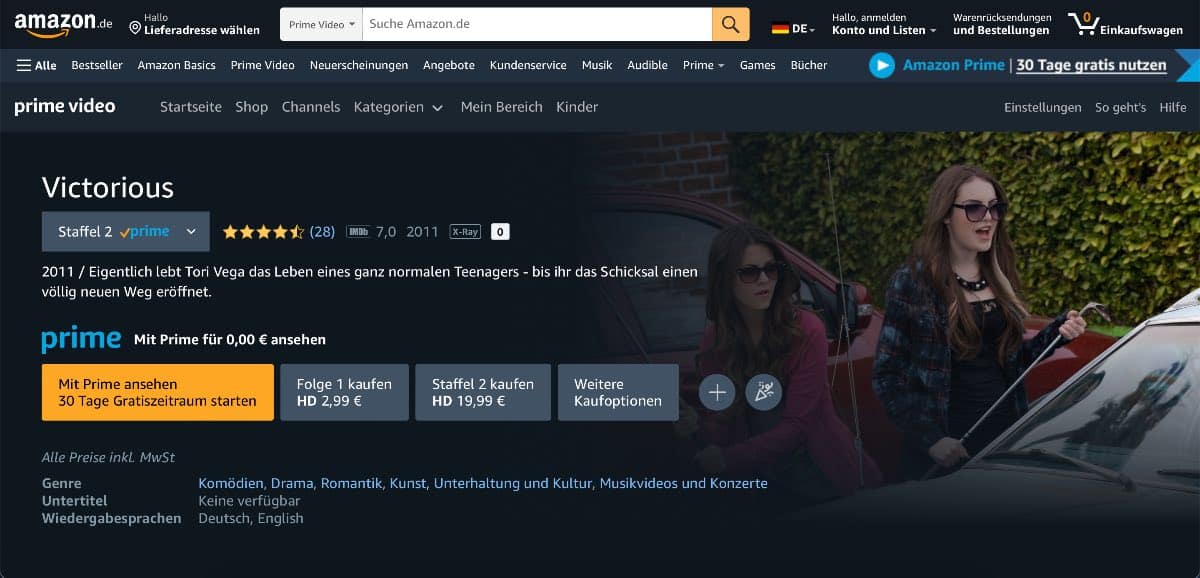This screenshot has height=578, width=1200.
Task: Open Amazon Basics in the nav bar
Action: [x=177, y=65]
